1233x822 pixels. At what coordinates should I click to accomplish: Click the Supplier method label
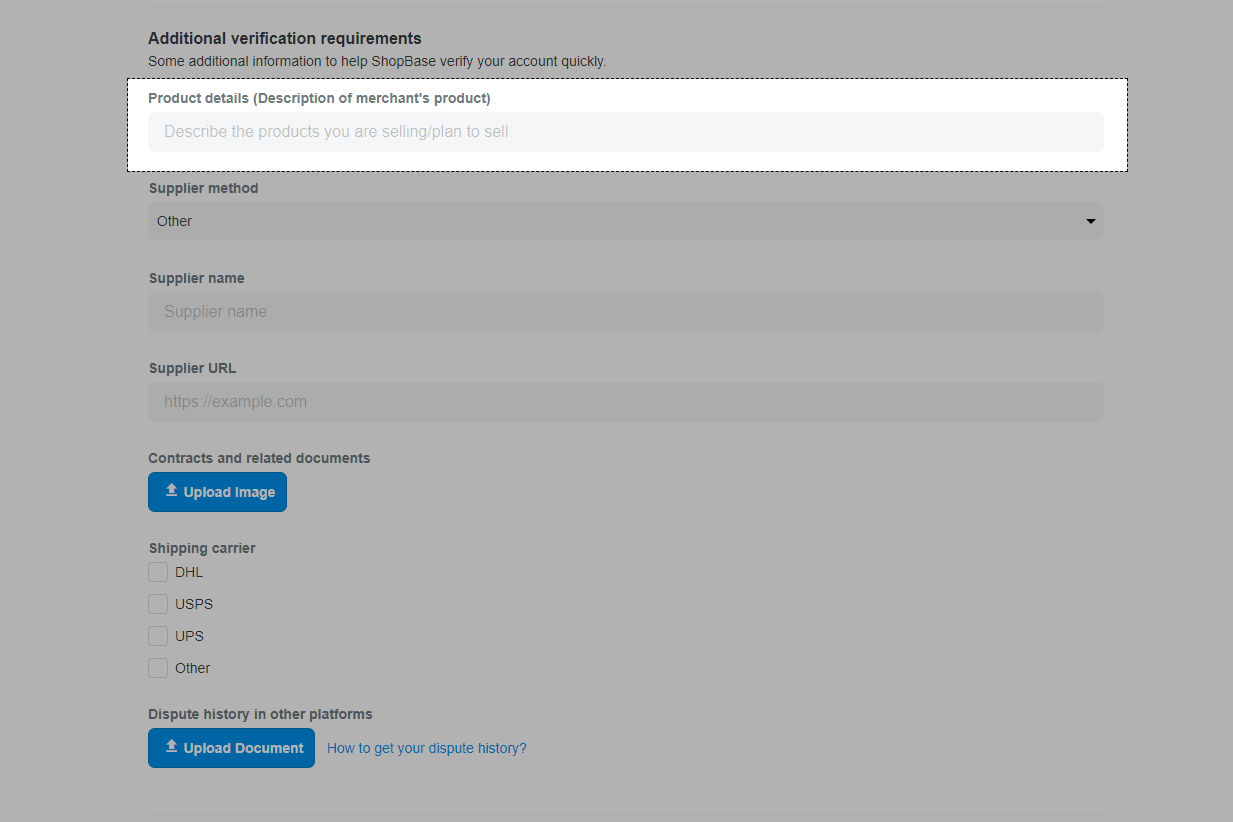[203, 188]
